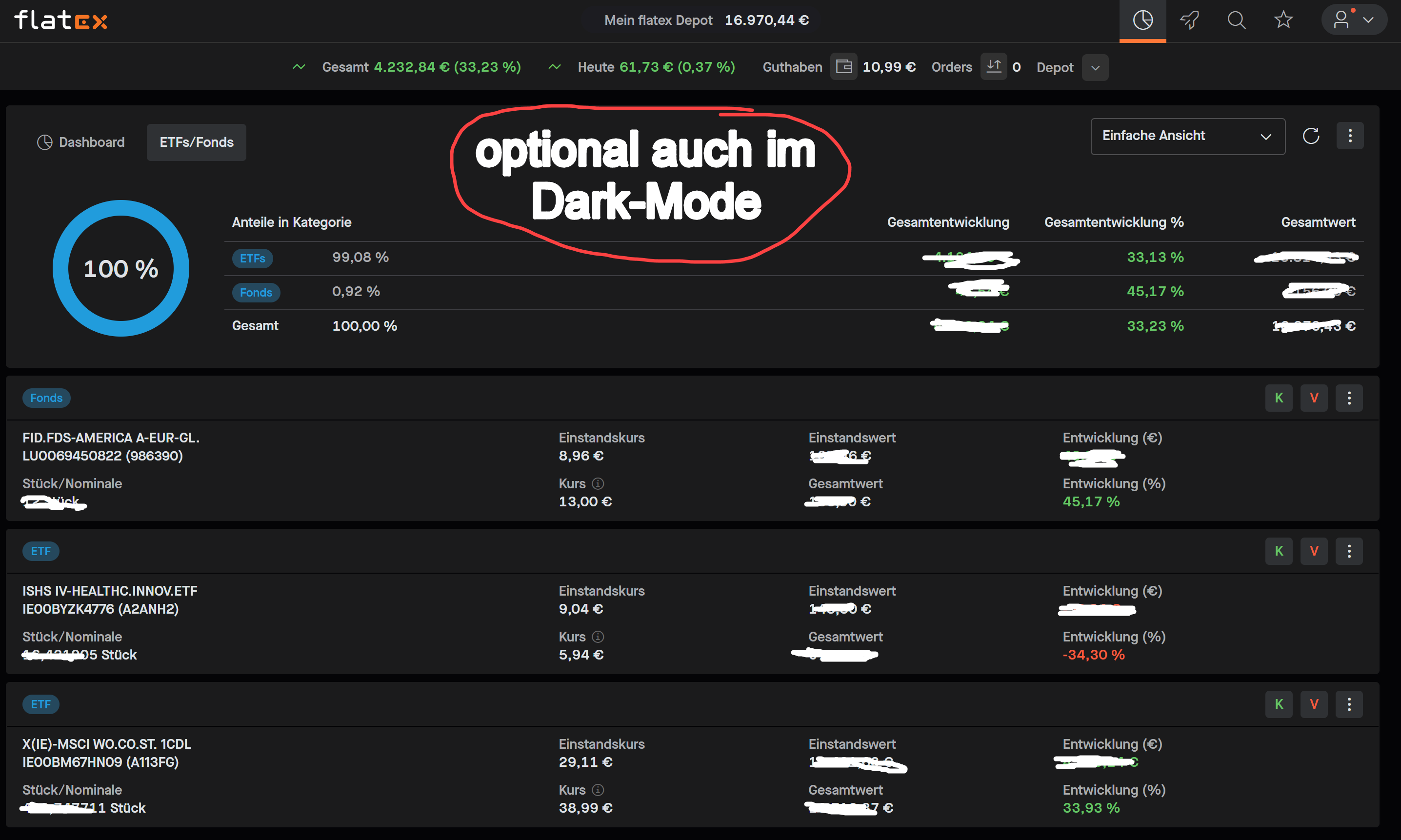1401x840 pixels.
Task: Click the 33,93 % Entwicklung value
Action: point(1091,808)
